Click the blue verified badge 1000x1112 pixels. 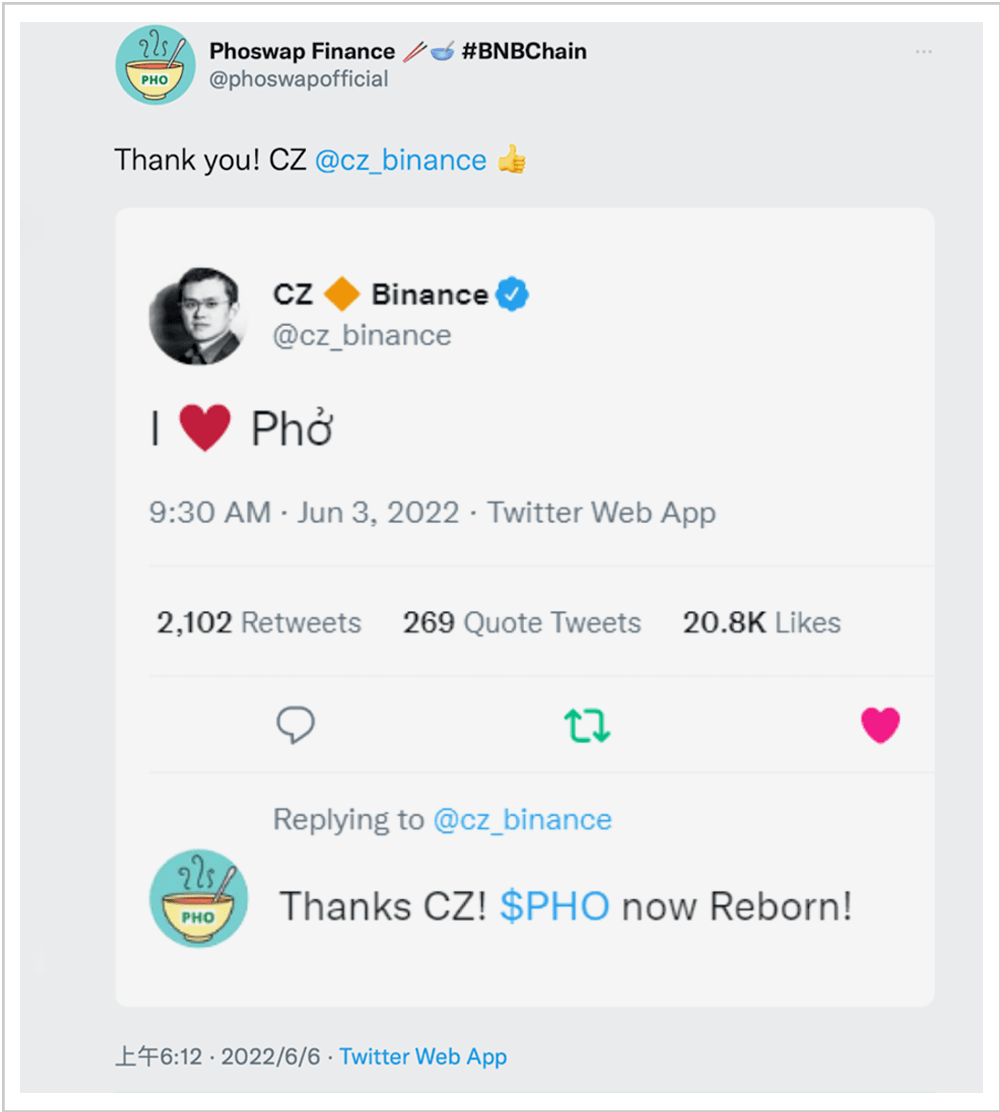[513, 295]
